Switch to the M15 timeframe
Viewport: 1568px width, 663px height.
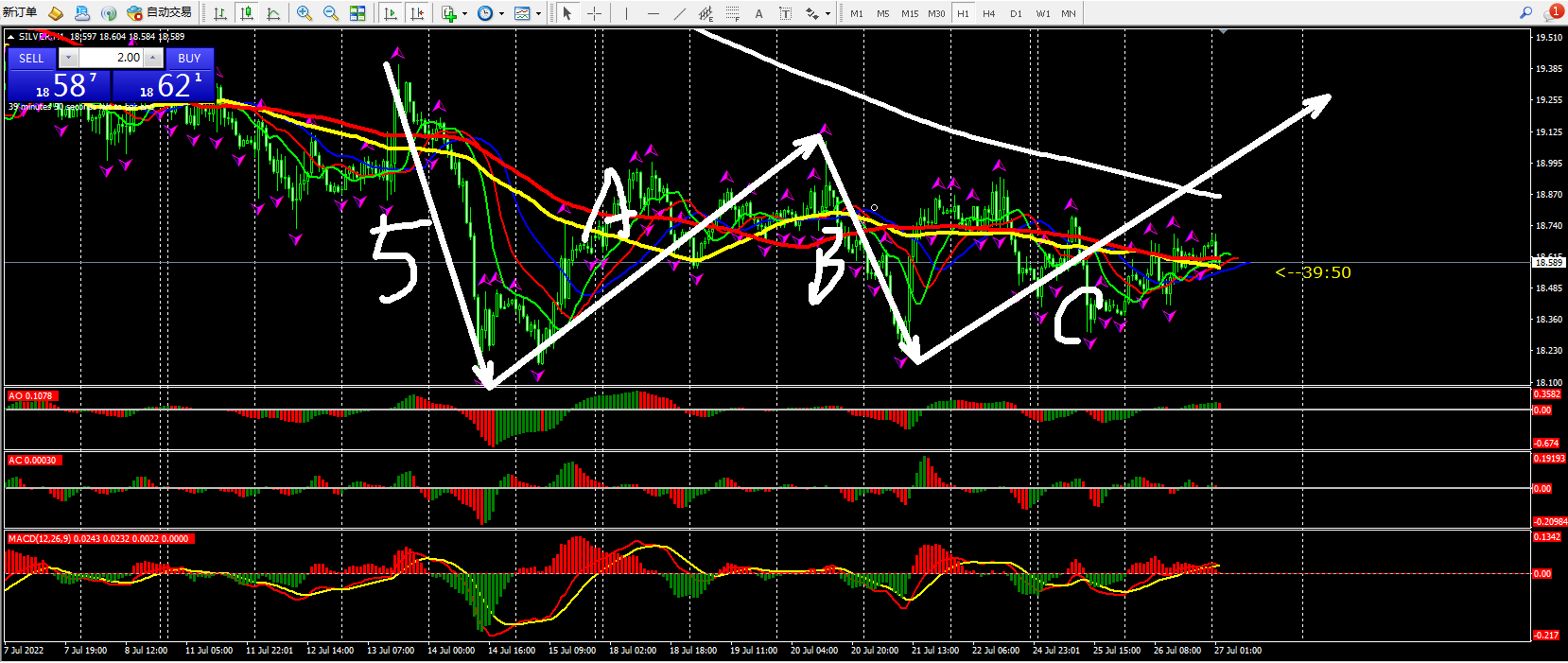(x=909, y=13)
